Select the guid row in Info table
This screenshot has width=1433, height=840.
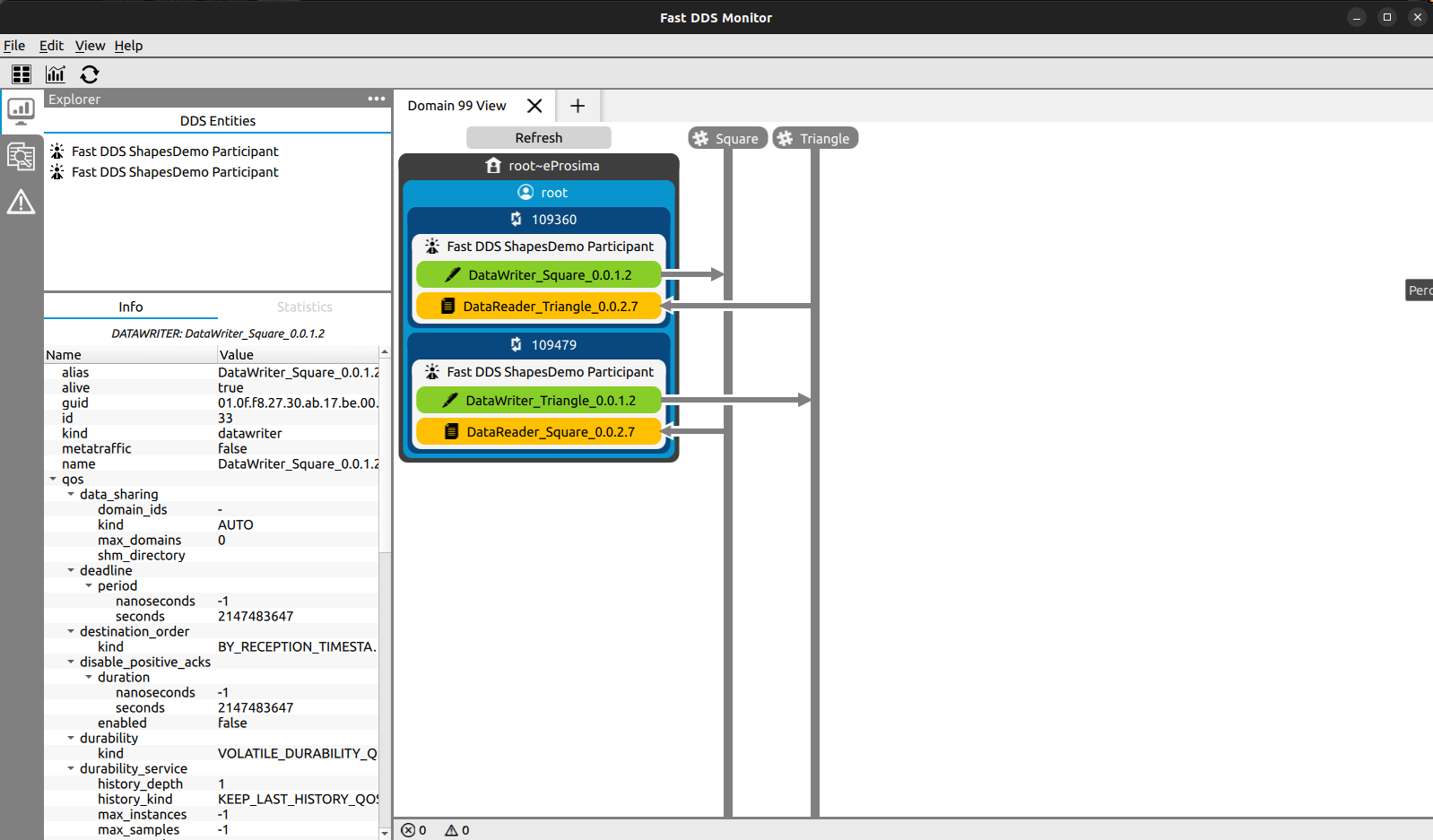tap(212, 403)
